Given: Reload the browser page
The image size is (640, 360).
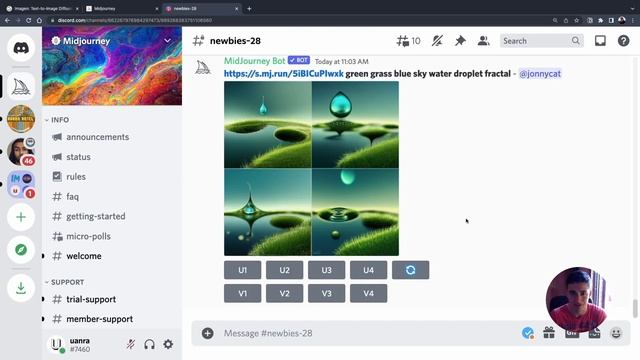Looking at the screenshot, I should 29,20.
